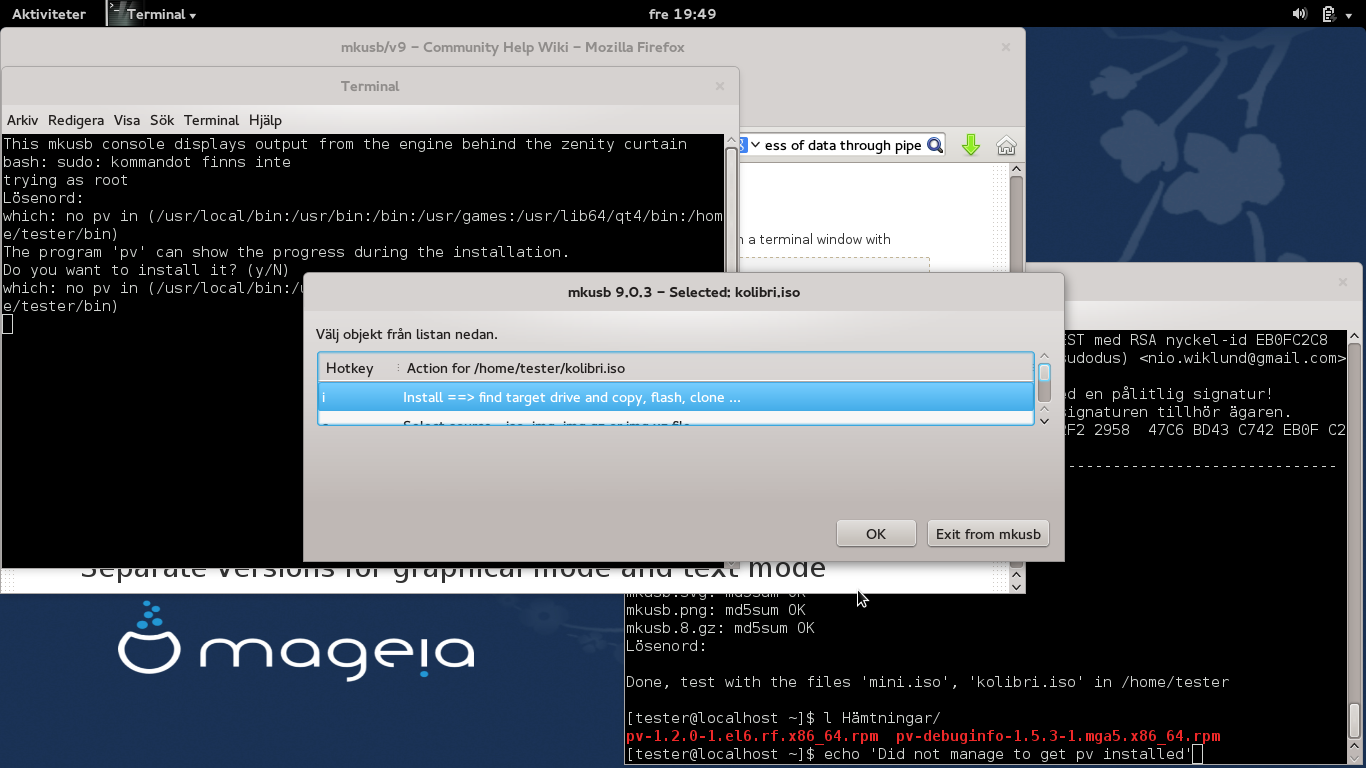The height and width of the screenshot is (768, 1366).
Task: Click Firefox page scroll-down arrow at bottom
Action: coord(1017,587)
